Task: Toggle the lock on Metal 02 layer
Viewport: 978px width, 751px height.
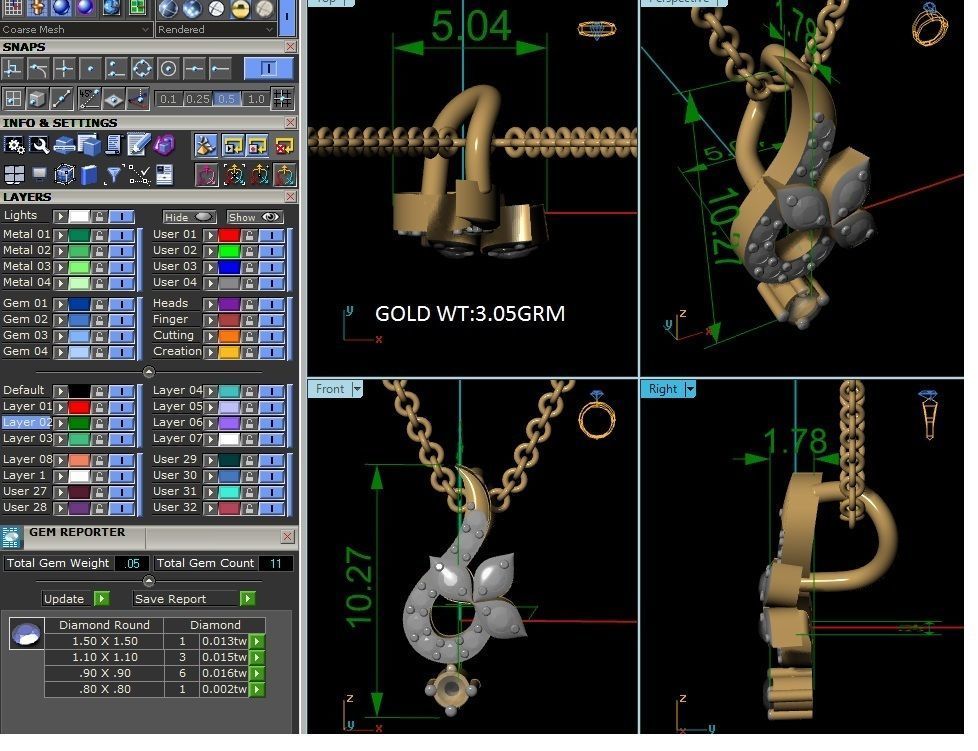Action: [x=99, y=251]
